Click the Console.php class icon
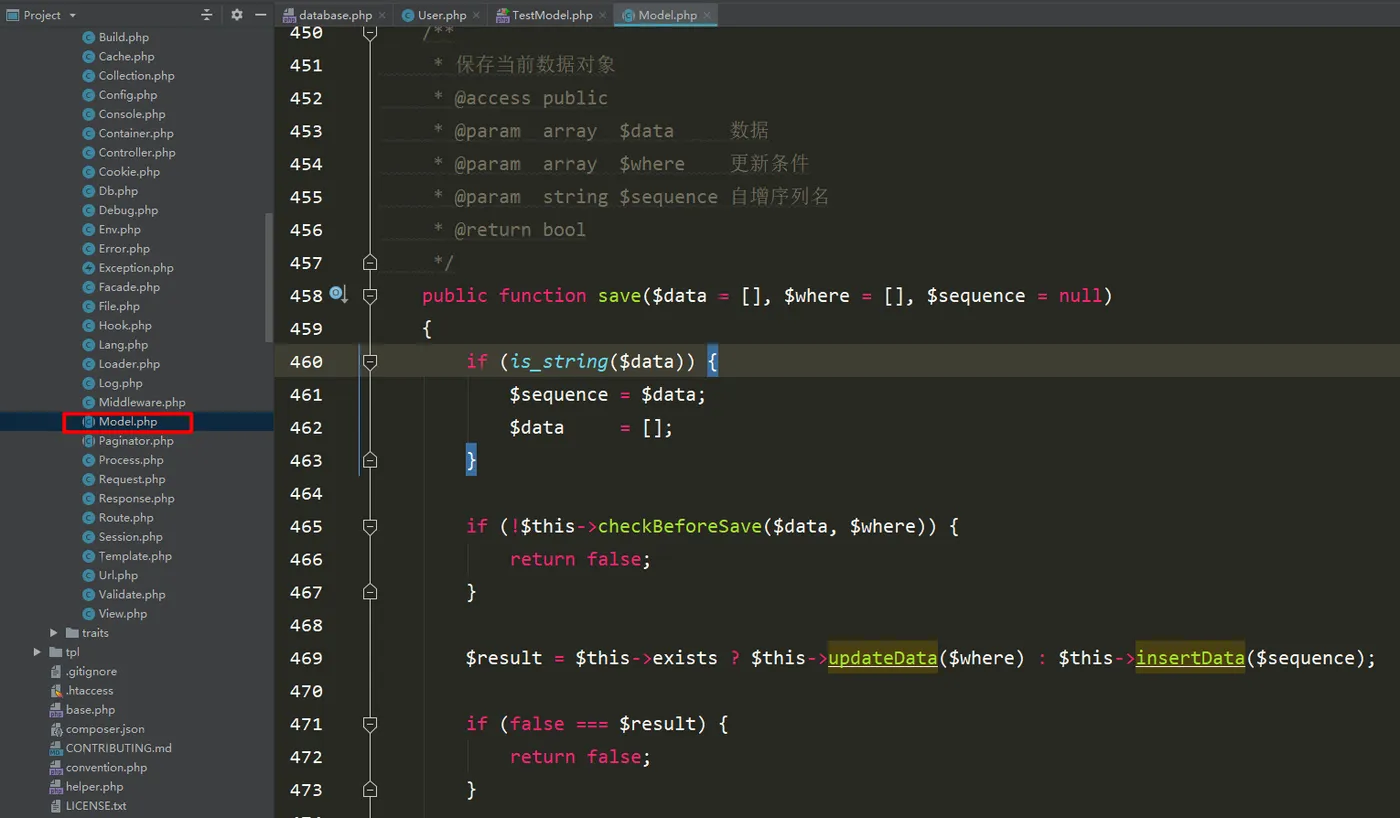 point(88,114)
